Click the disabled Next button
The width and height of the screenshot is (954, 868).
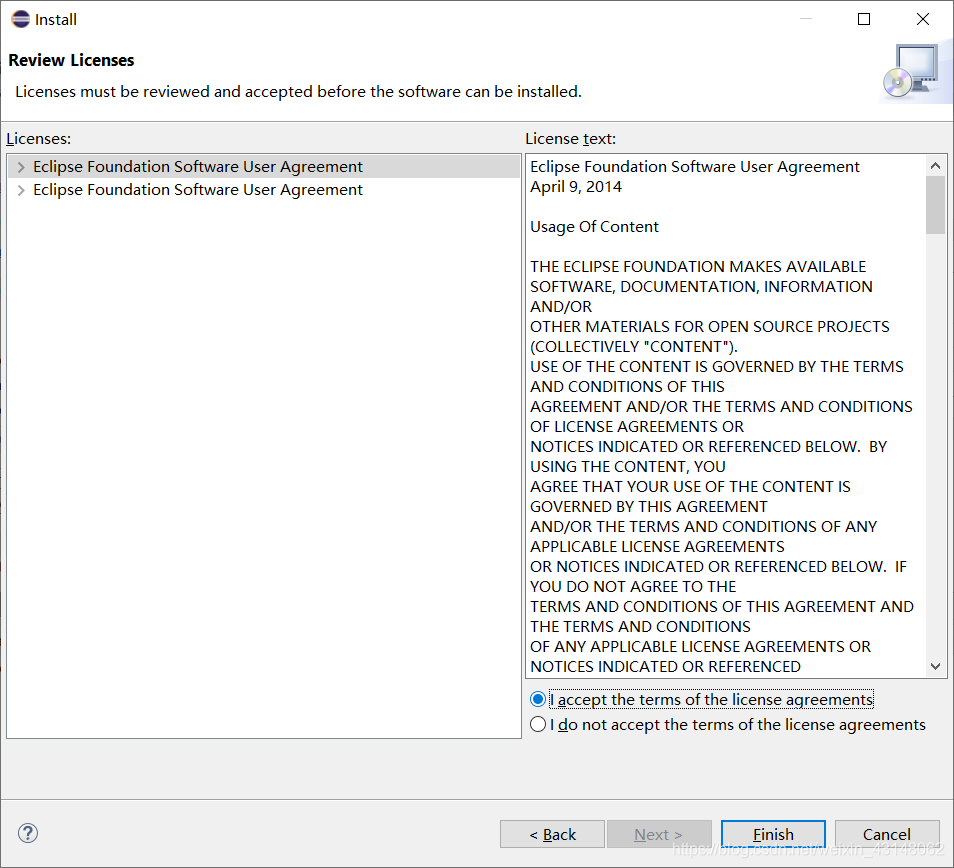coord(659,834)
